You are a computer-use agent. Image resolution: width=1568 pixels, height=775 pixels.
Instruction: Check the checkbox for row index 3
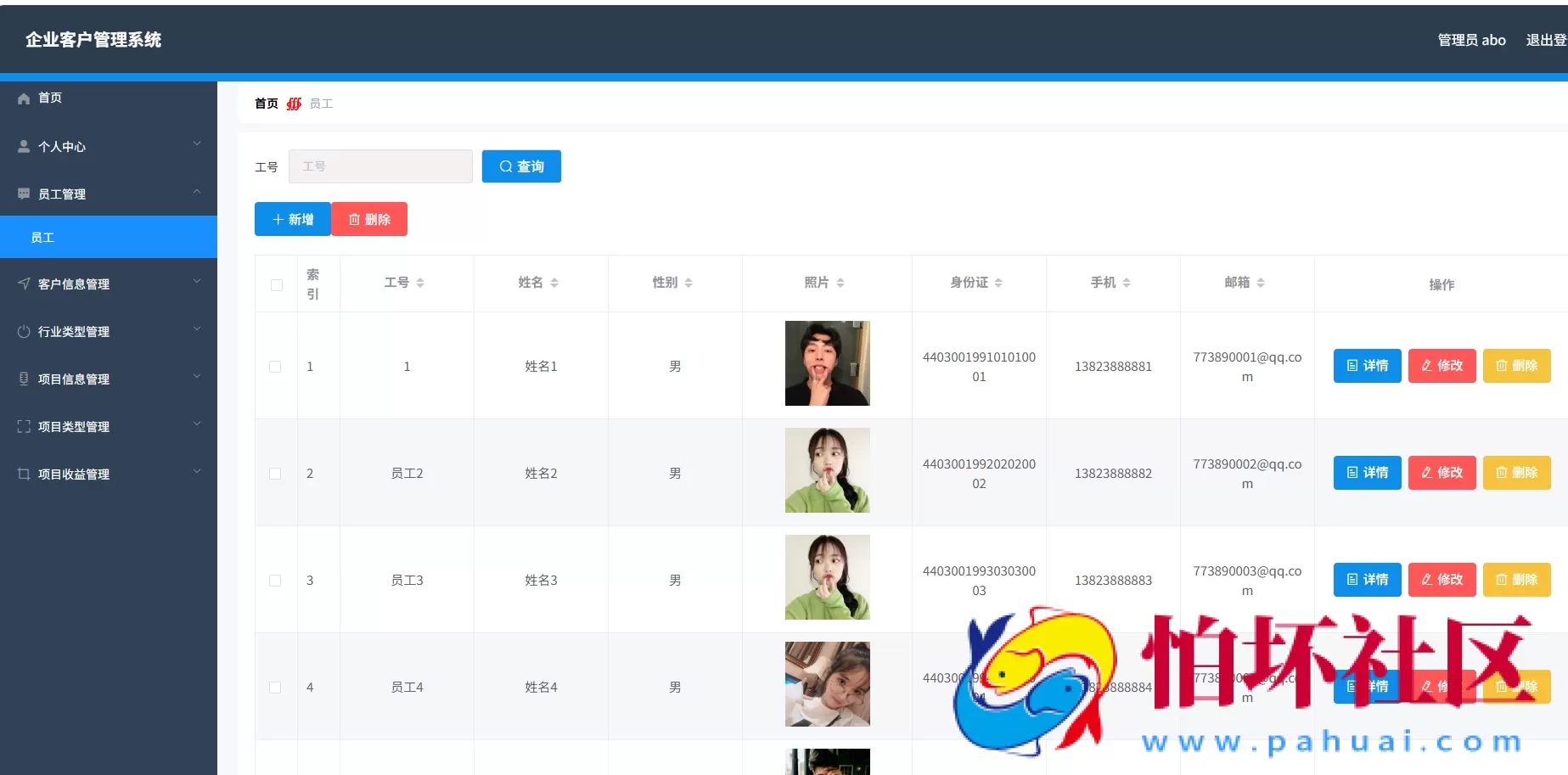[275, 580]
